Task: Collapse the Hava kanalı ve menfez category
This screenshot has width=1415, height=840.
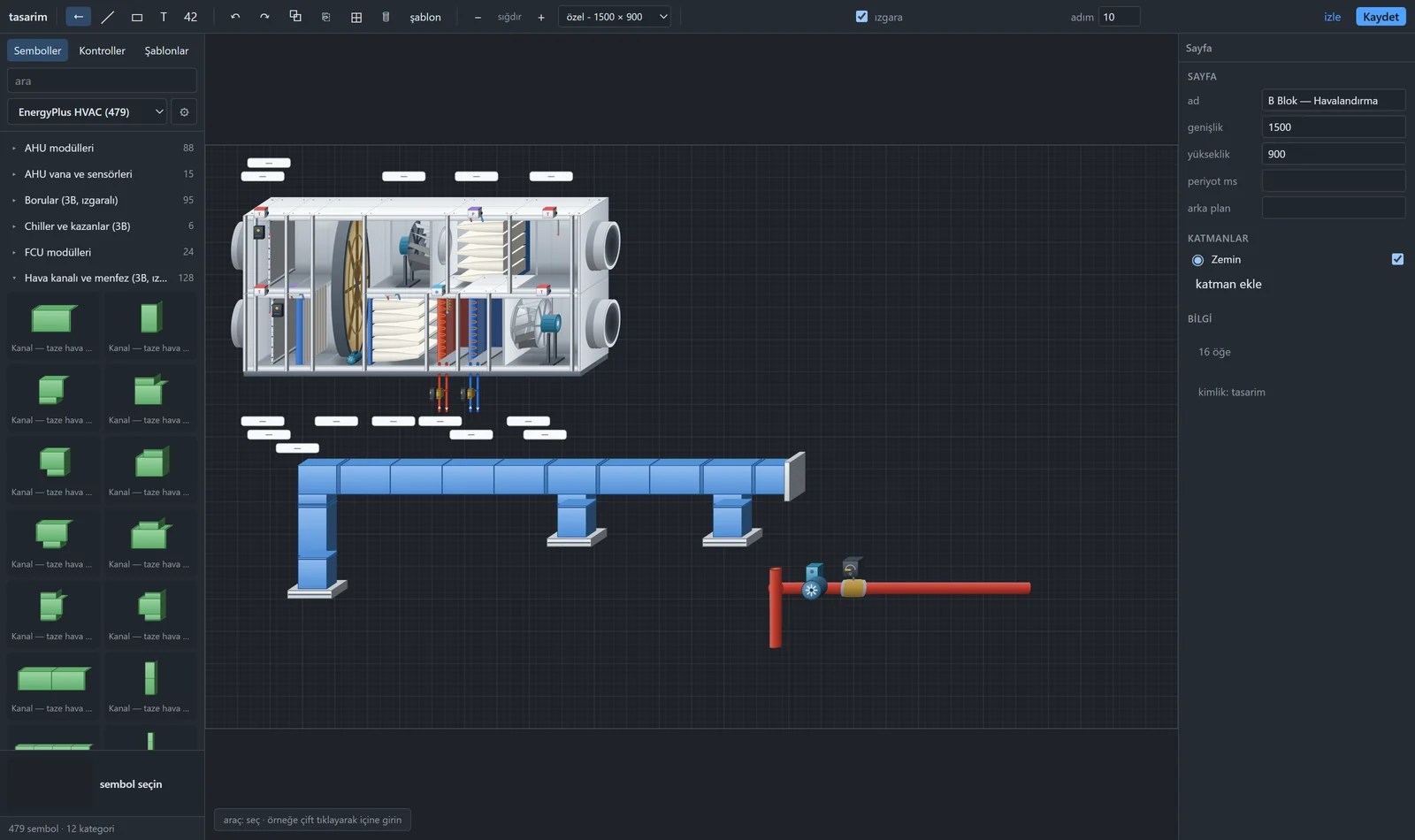Action: click(x=102, y=278)
